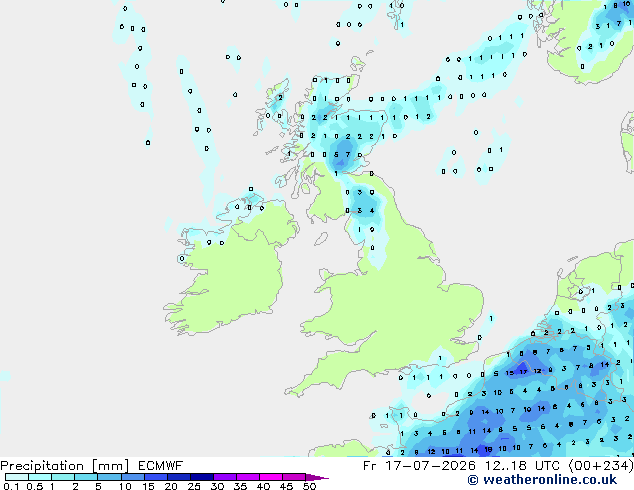
Task: Select the 35–40 mm legend color box
Action: coord(247,477)
